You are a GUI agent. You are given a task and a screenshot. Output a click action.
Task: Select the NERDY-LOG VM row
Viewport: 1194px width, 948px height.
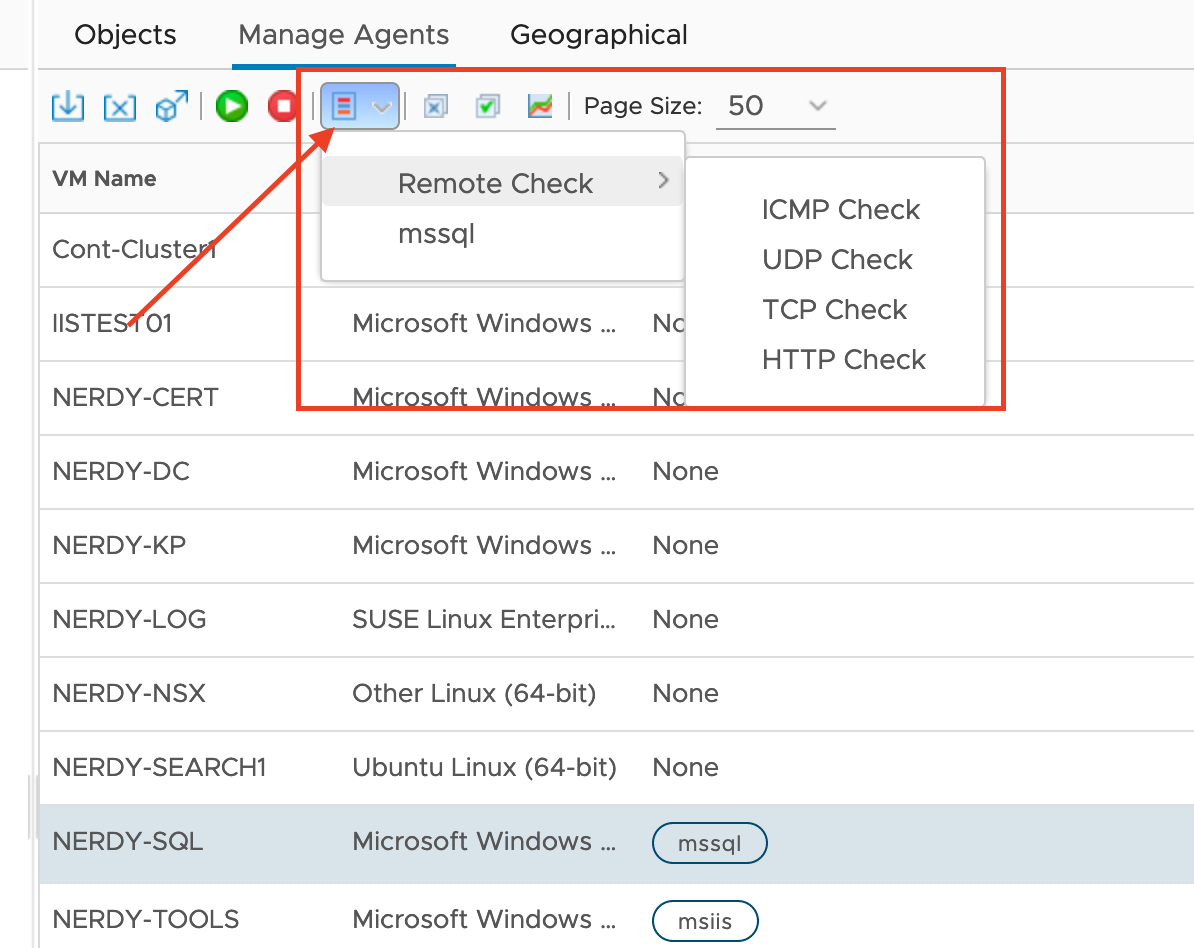tap(617, 619)
